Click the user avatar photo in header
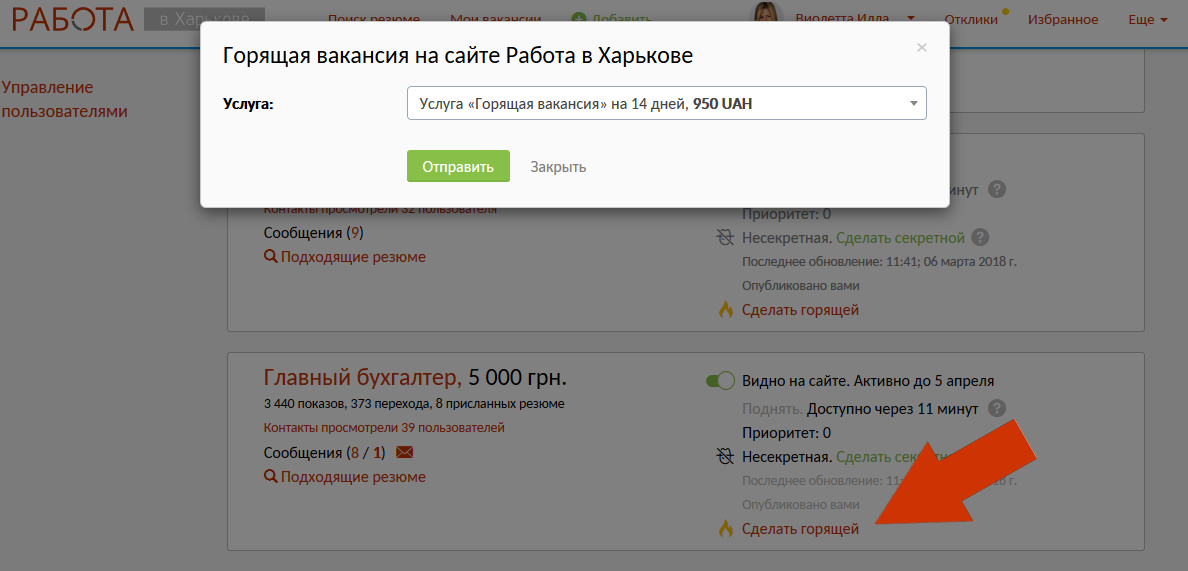 coord(768,17)
